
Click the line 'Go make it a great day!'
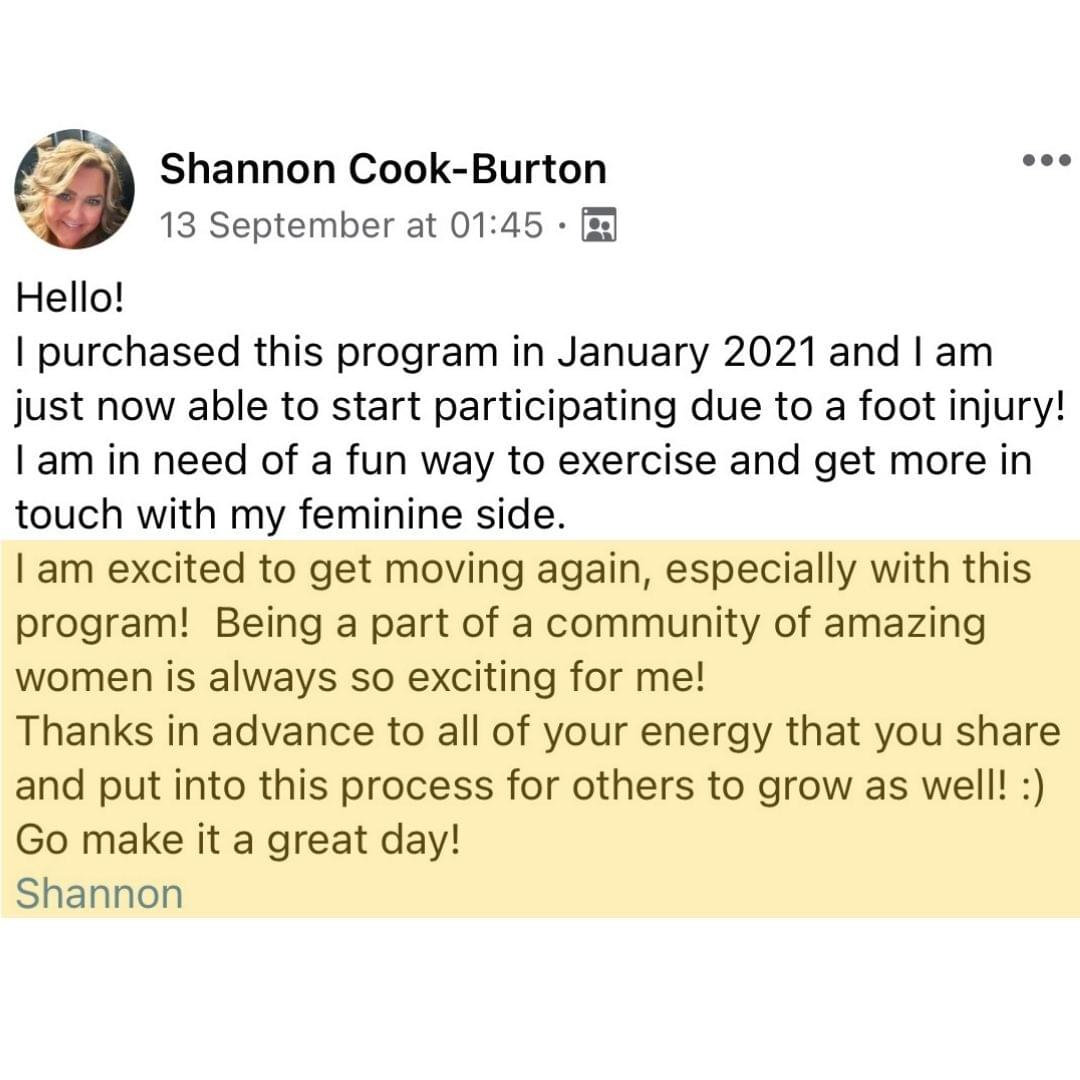pyautogui.click(x=237, y=839)
